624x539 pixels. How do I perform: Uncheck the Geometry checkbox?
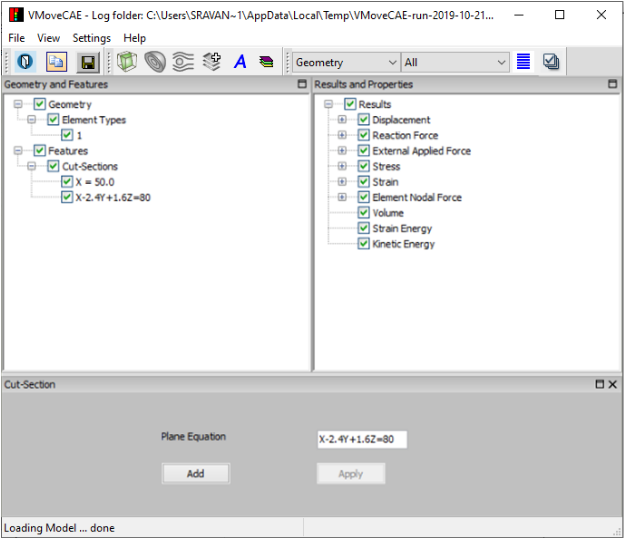pos(39,104)
